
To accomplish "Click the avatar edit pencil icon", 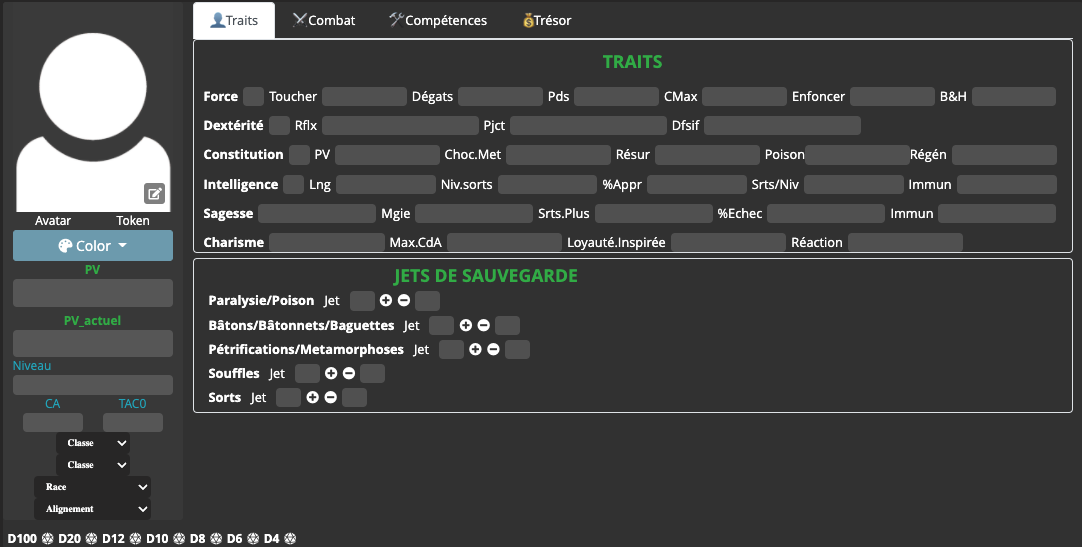I will click(x=155, y=193).
